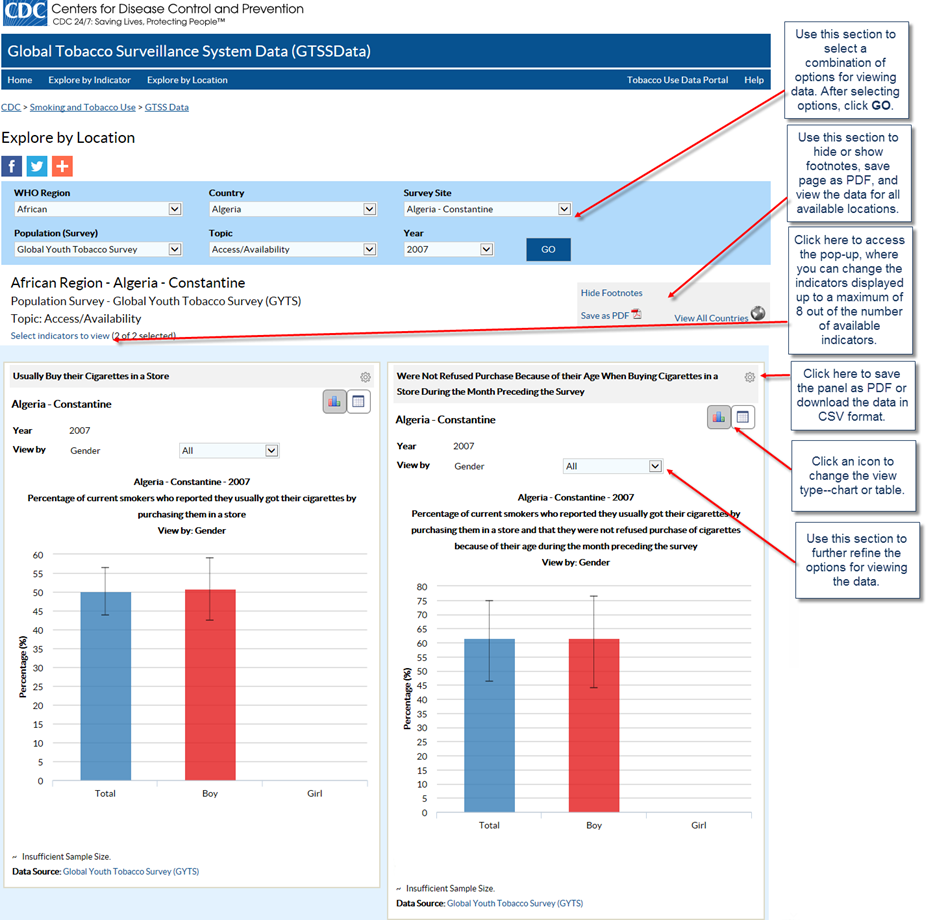This screenshot has height=920, width=935.
Task: Open Tobacco Use Data Portal menu item
Action: pos(677,80)
